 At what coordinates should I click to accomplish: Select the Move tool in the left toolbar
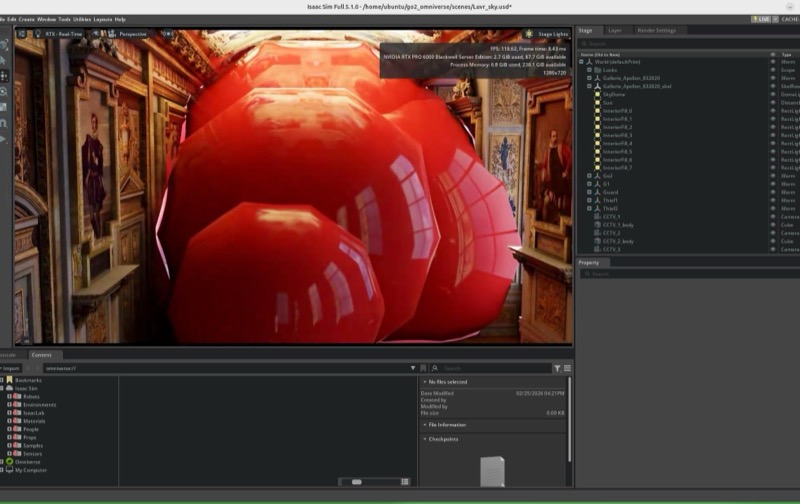(4, 76)
